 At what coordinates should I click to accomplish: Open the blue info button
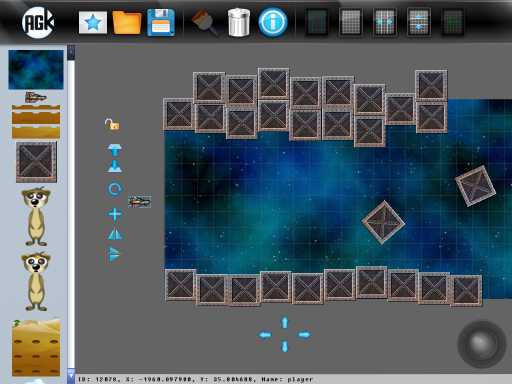(x=273, y=22)
